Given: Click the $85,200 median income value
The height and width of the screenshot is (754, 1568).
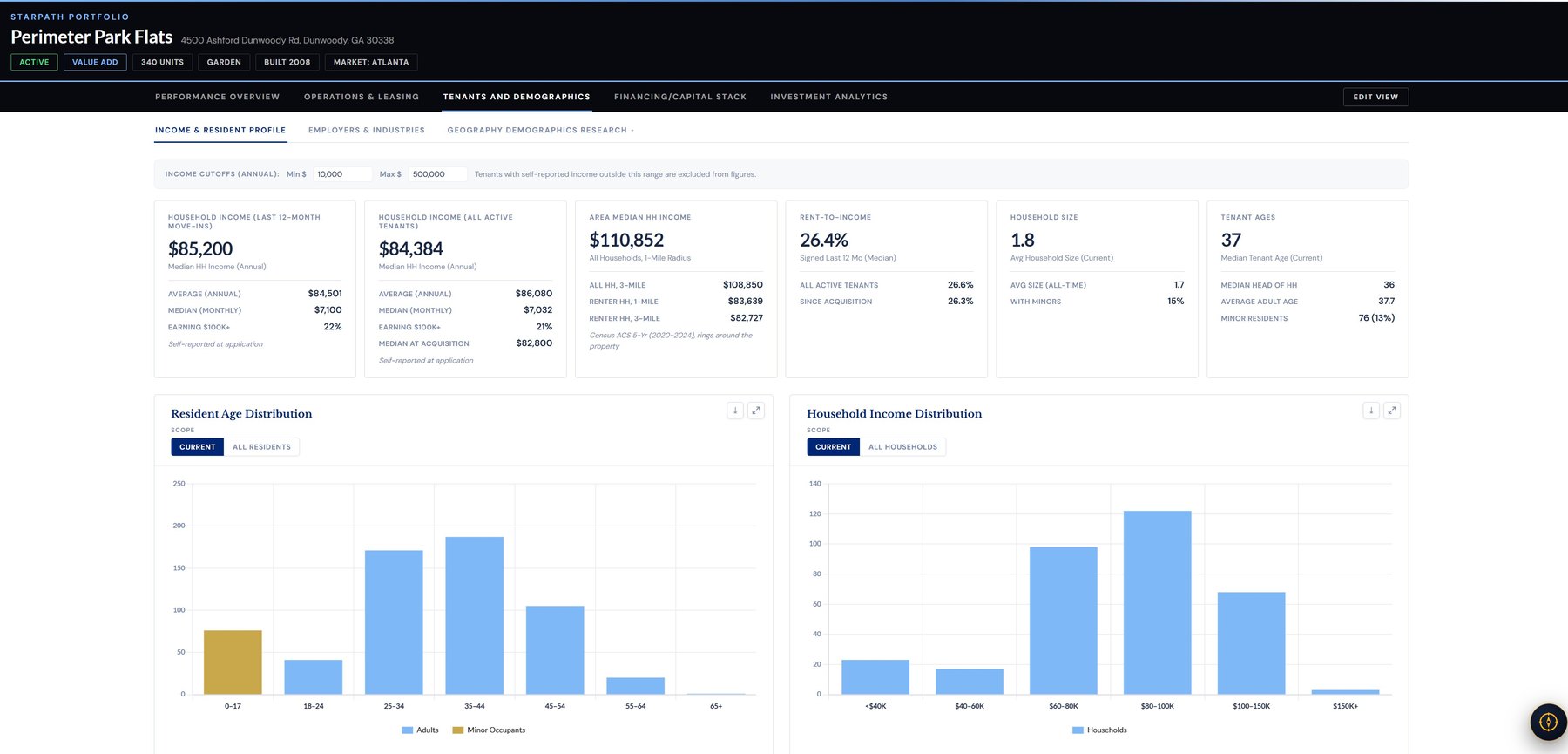Looking at the screenshot, I should coord(200,249).
